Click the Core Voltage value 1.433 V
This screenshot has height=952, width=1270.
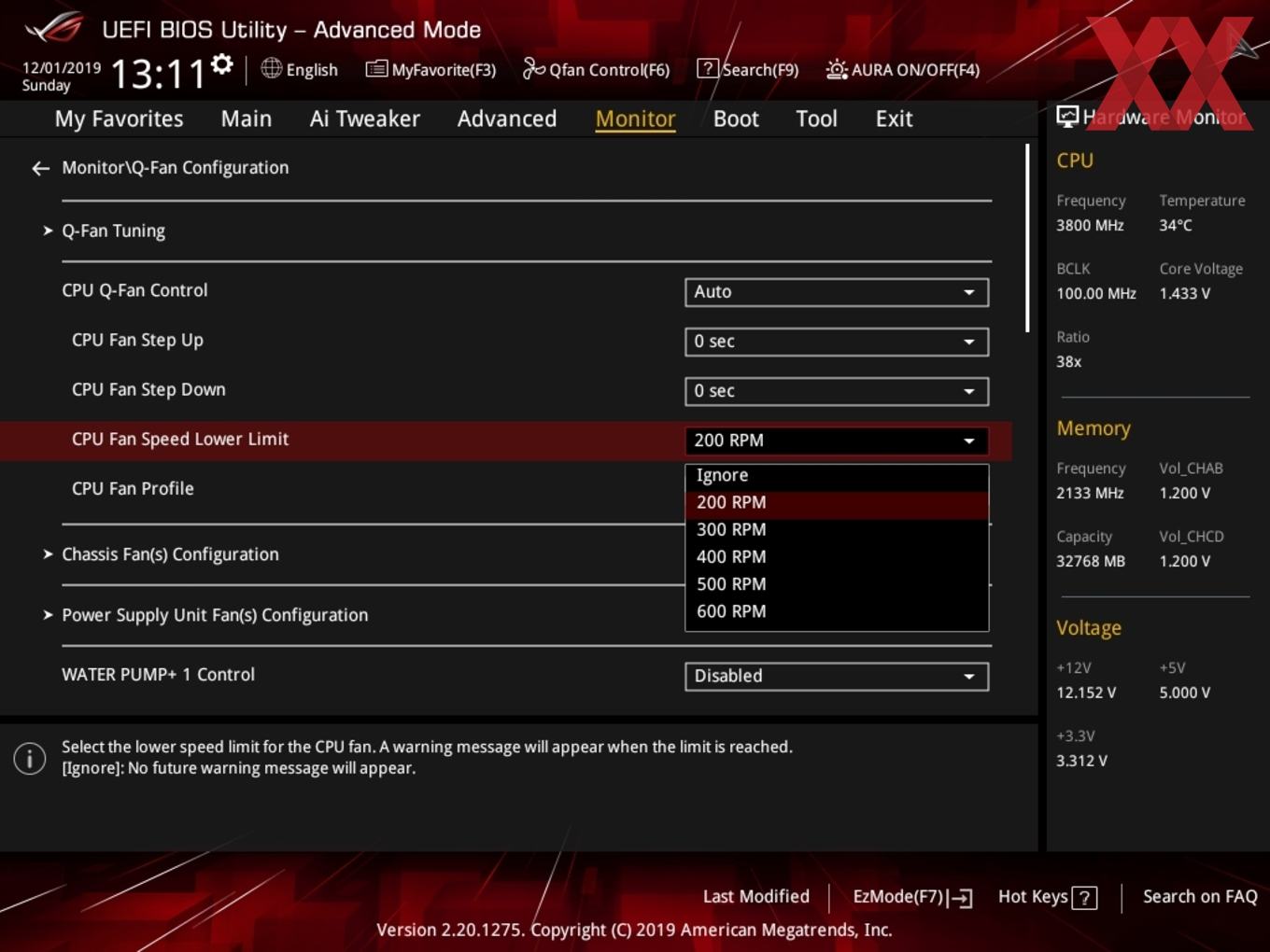coord(1185,293)
